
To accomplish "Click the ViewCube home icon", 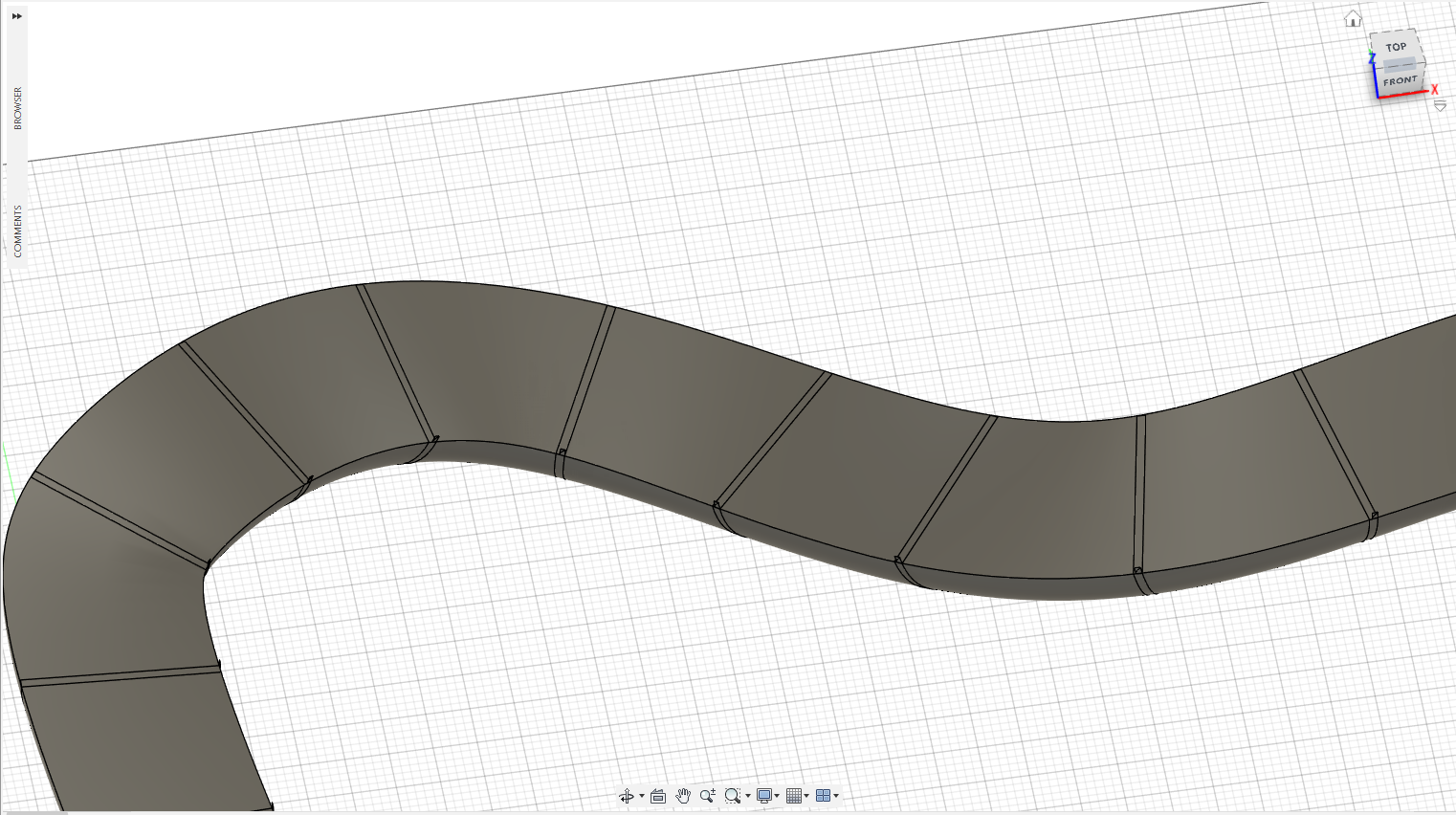I will tap(1353, 17).
